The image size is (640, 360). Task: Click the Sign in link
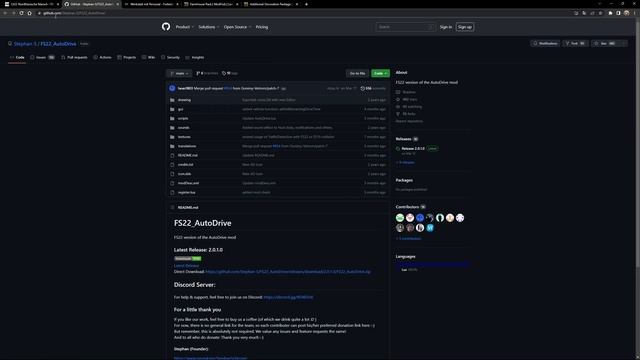tap(446, 27)
